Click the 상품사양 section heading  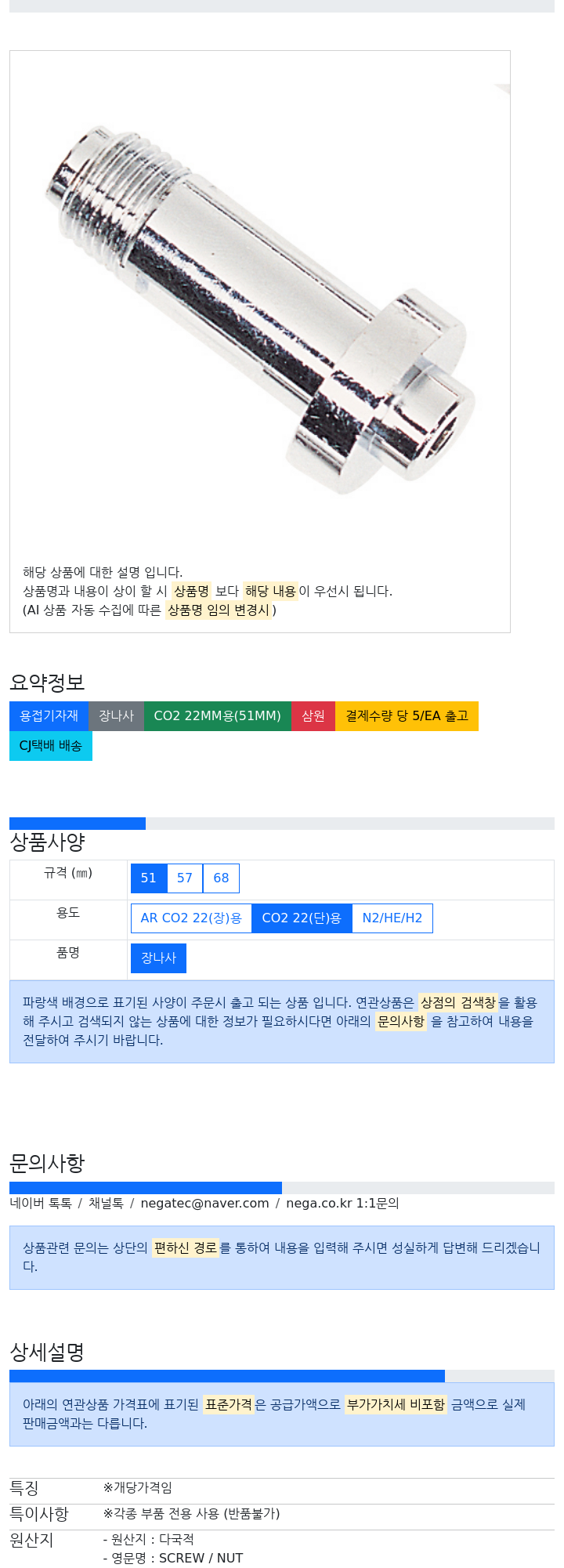pos(47,842)
